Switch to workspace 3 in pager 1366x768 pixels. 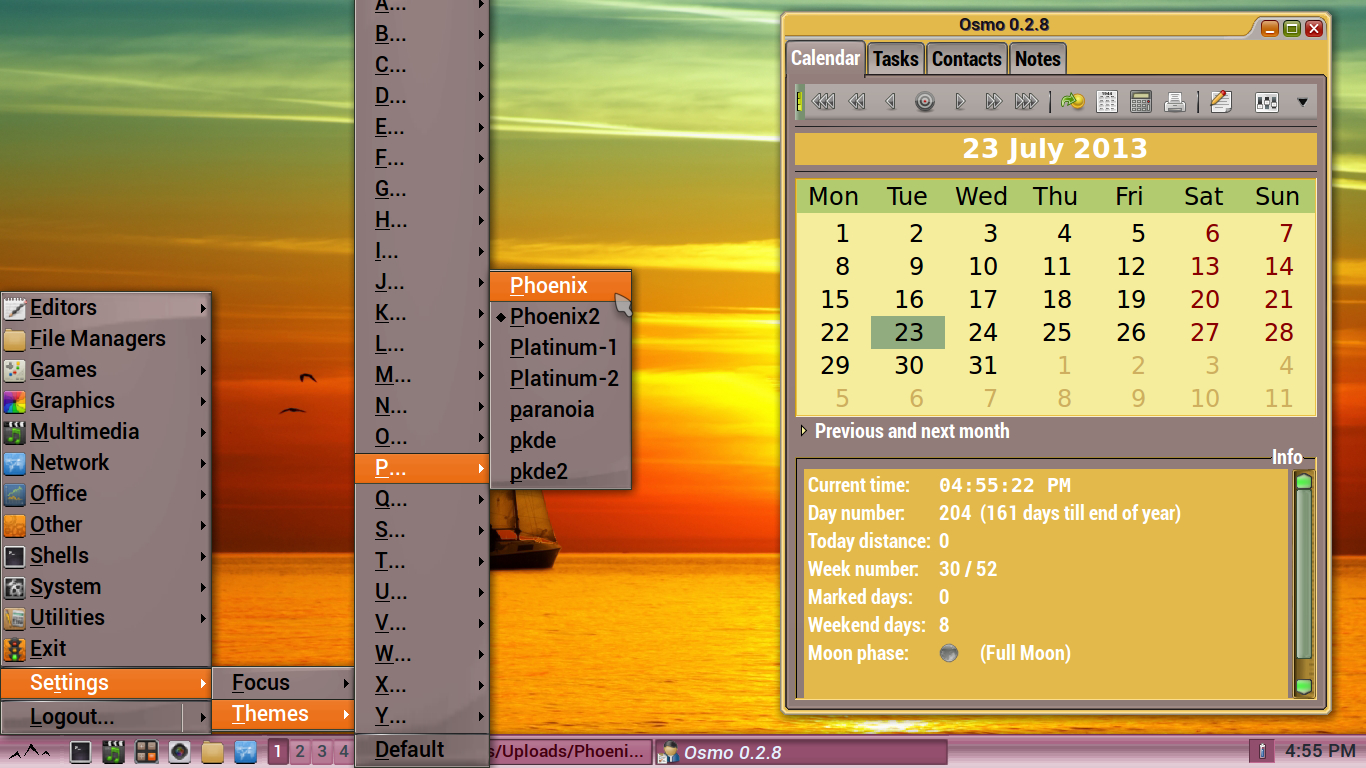pyautogui.click(x=322, y=751)
